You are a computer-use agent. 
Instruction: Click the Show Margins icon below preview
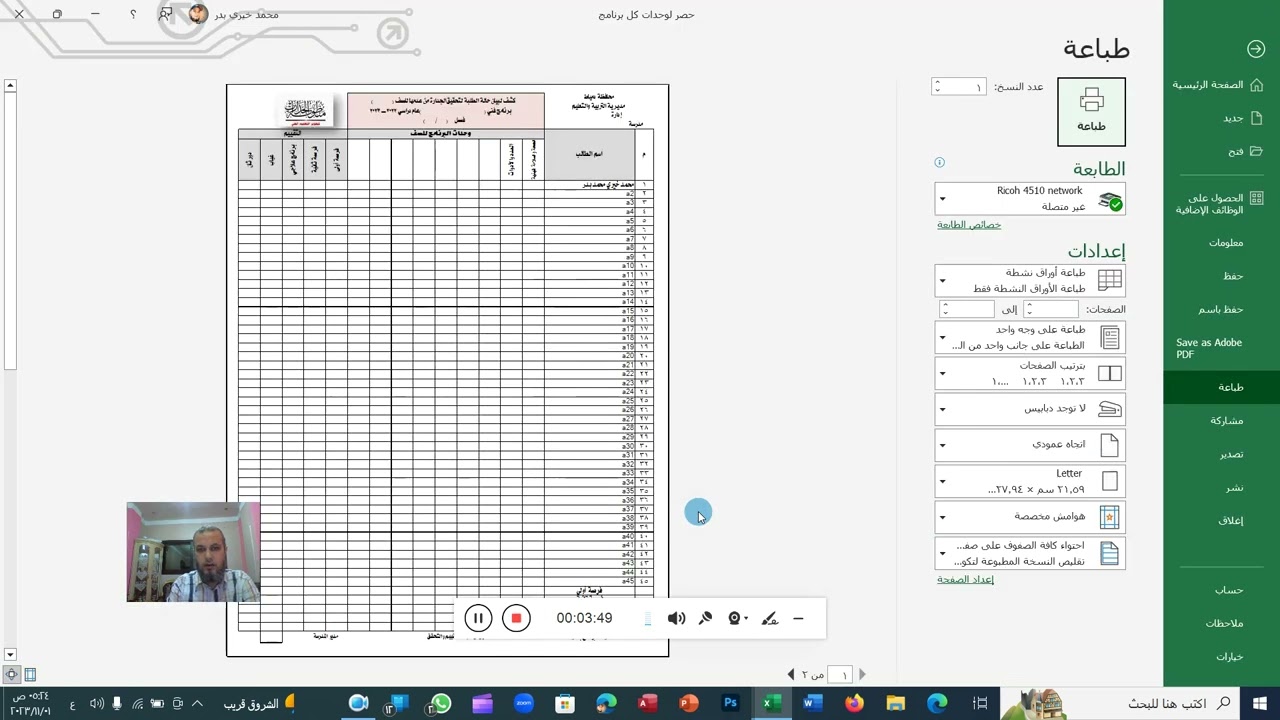click(30, 675)
